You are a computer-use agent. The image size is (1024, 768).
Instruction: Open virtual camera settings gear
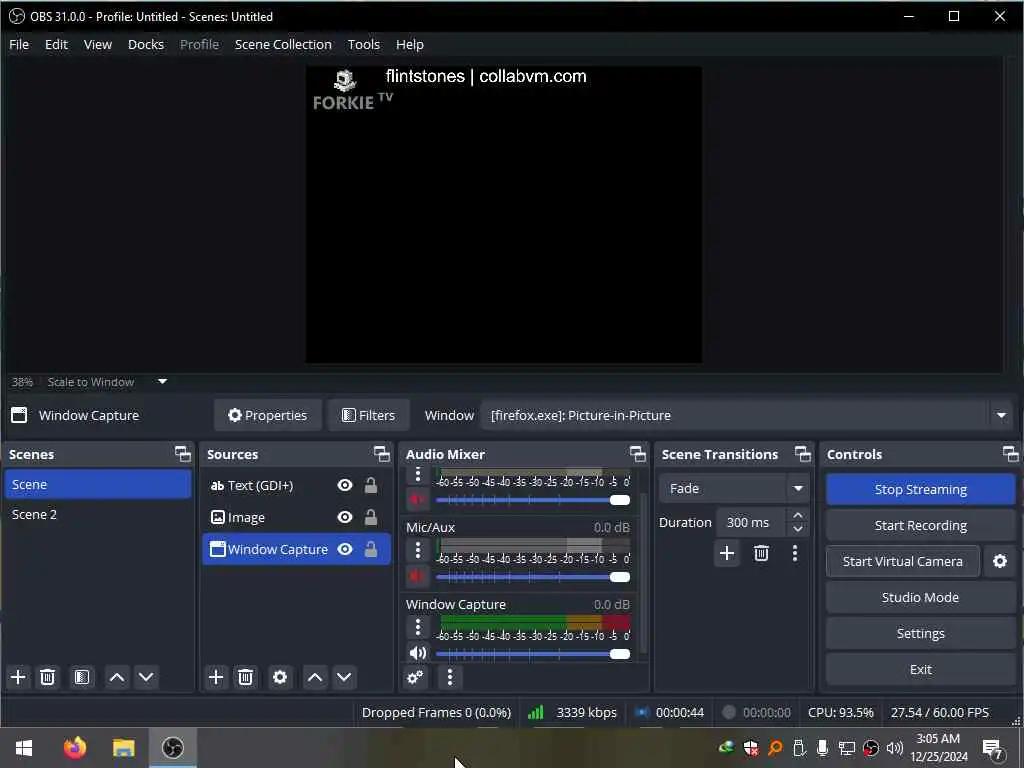[1000, 561]
